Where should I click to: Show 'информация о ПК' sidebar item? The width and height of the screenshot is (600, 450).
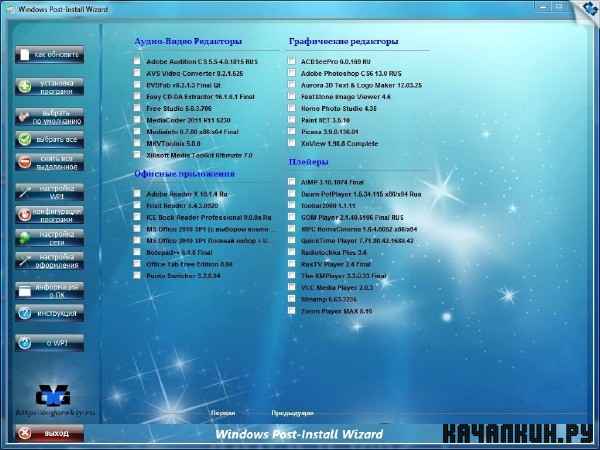click(x=50, y=291)
